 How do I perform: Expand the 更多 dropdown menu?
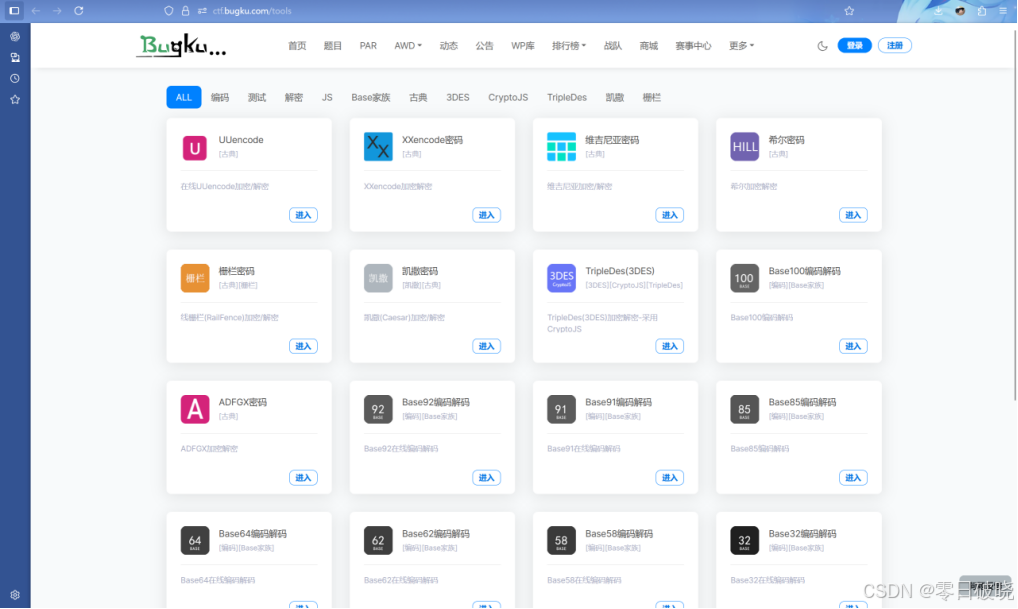click(x=741, y=45)
